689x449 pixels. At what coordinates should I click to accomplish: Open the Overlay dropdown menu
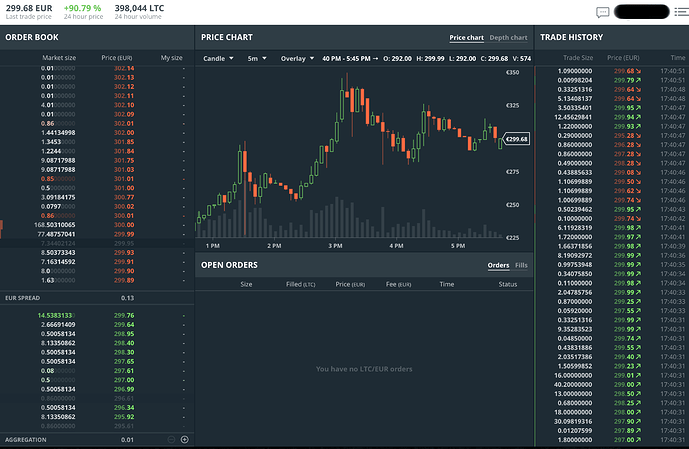(x=297, y=58)
